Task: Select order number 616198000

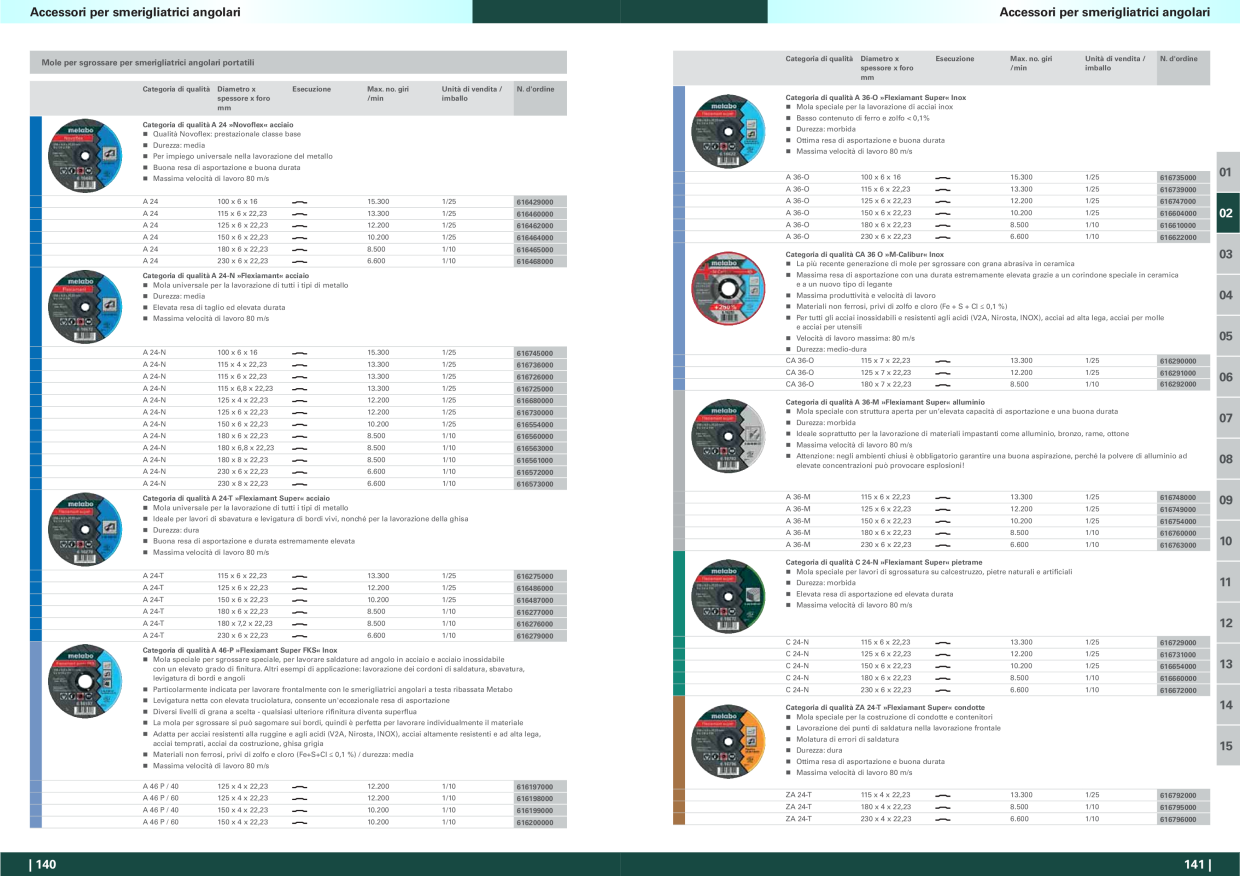Action: (x=534, y=799)
